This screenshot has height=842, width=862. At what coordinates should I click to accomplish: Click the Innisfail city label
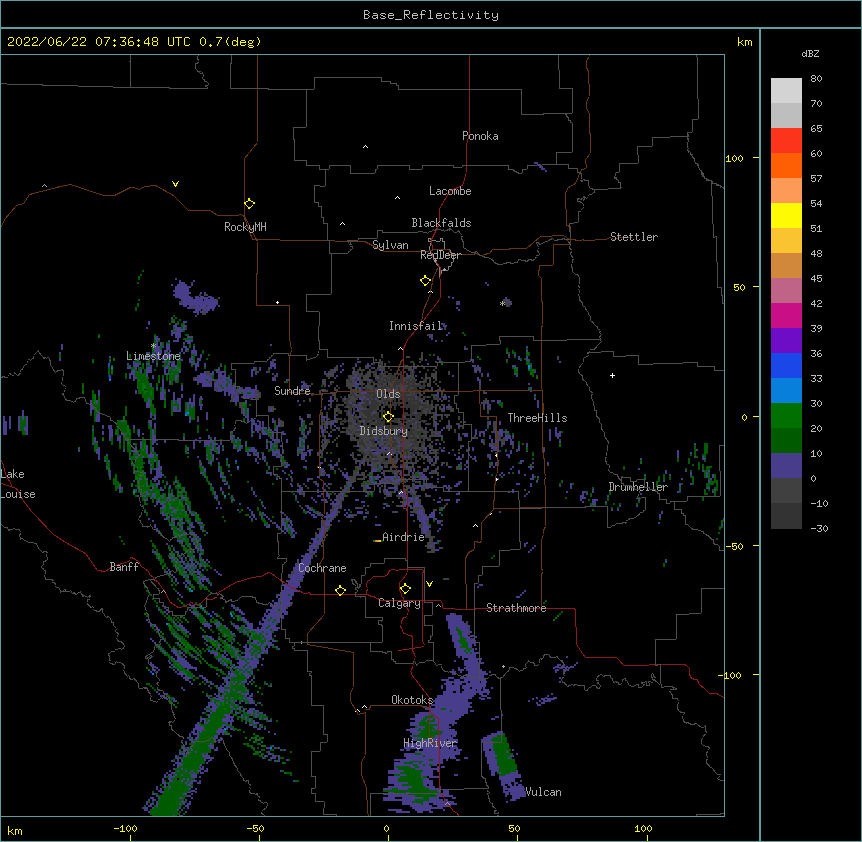point(416,326)
